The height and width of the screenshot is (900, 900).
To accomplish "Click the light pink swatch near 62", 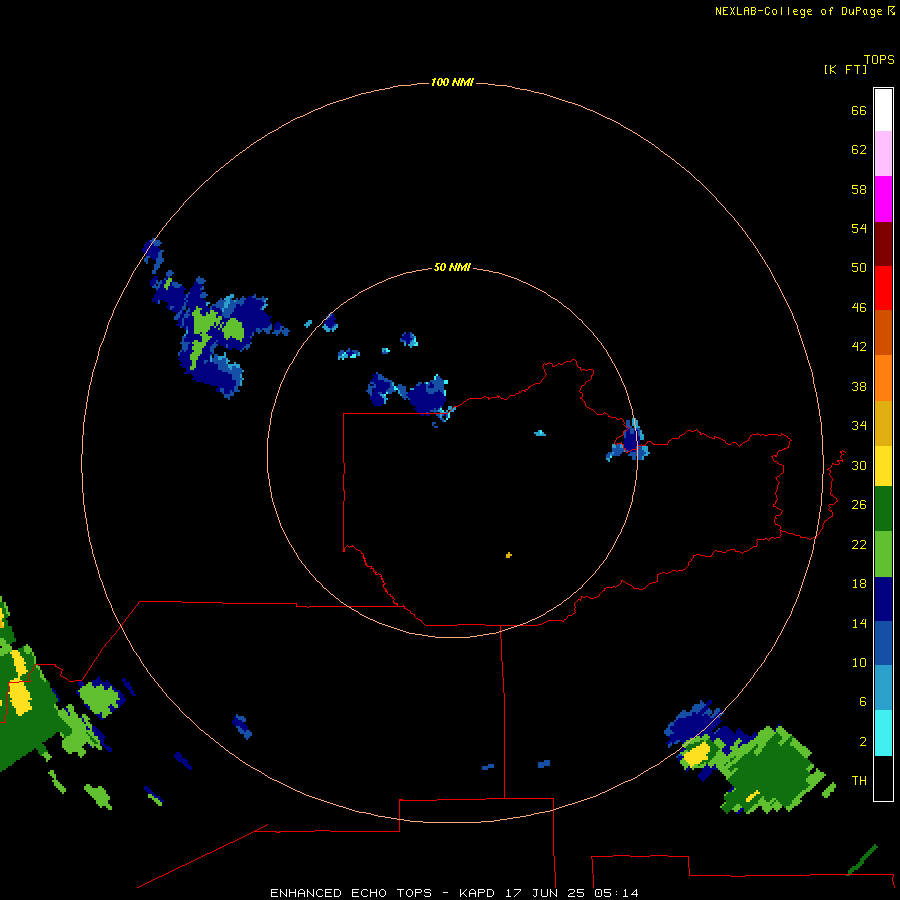I will [x=883, y=153].
